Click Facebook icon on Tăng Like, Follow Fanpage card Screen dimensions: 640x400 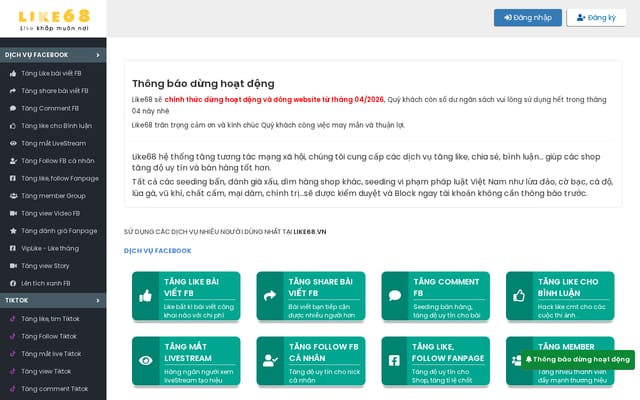394,360
